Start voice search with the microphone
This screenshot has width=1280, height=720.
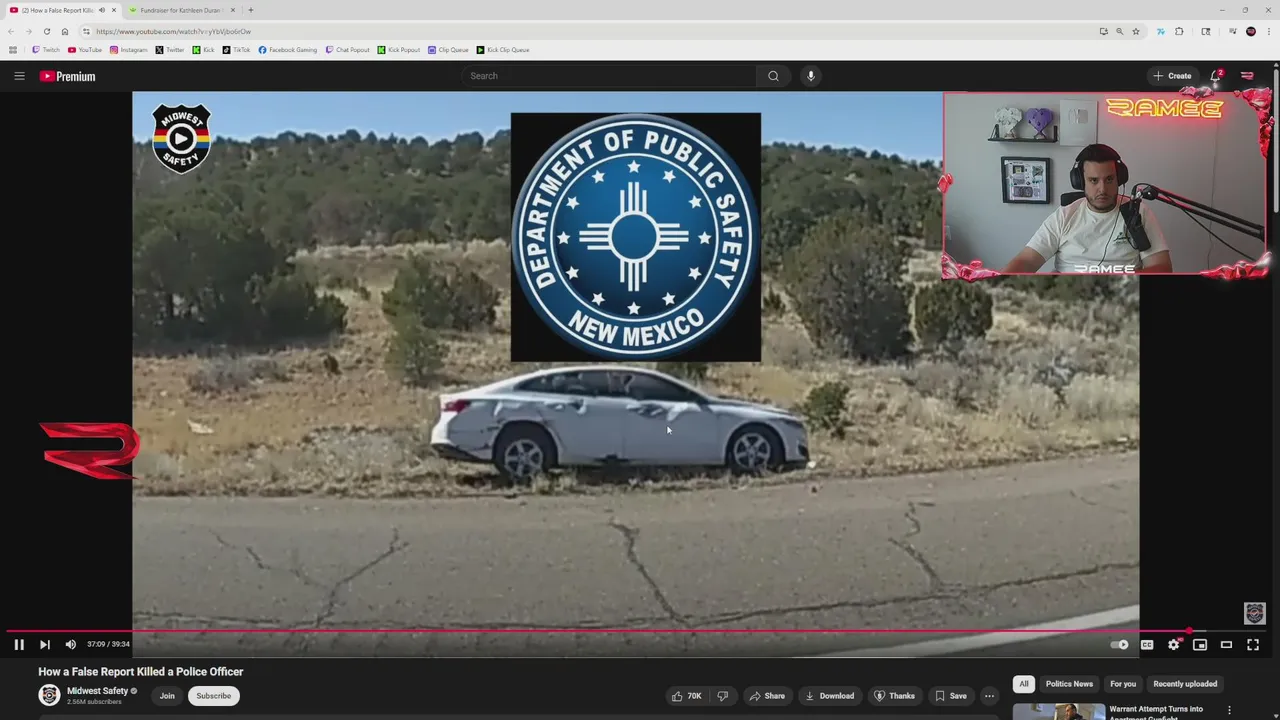pos(811,76)
